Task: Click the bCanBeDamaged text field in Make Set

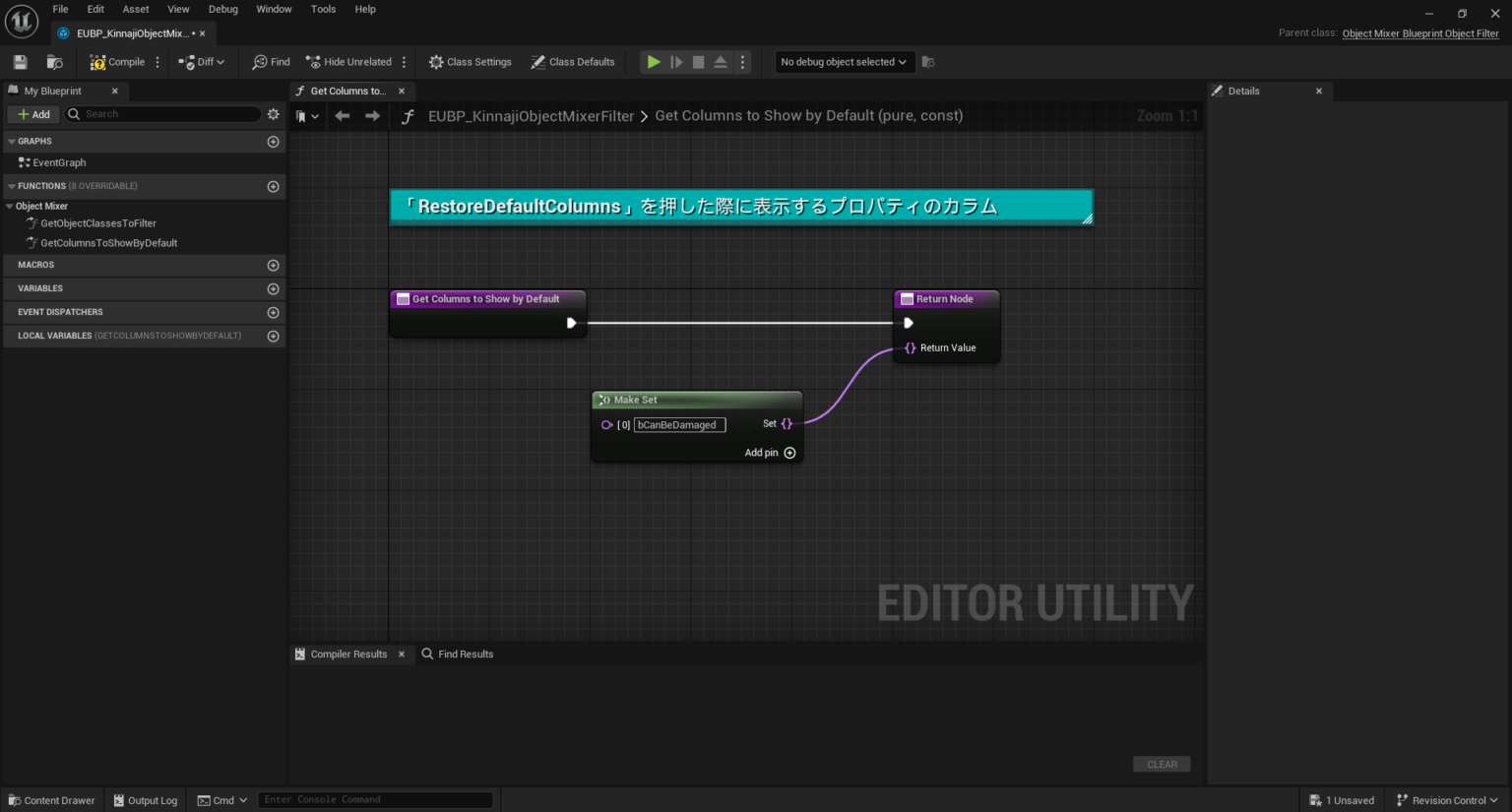Action: coord(679,424)
